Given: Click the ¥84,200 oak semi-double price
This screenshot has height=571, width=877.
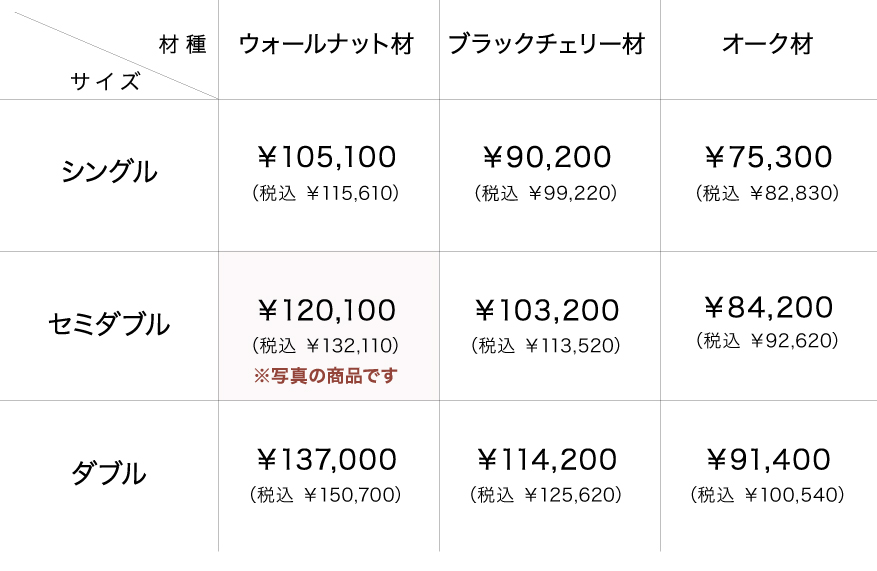Looking at the screenshot, I should [768, 307].
